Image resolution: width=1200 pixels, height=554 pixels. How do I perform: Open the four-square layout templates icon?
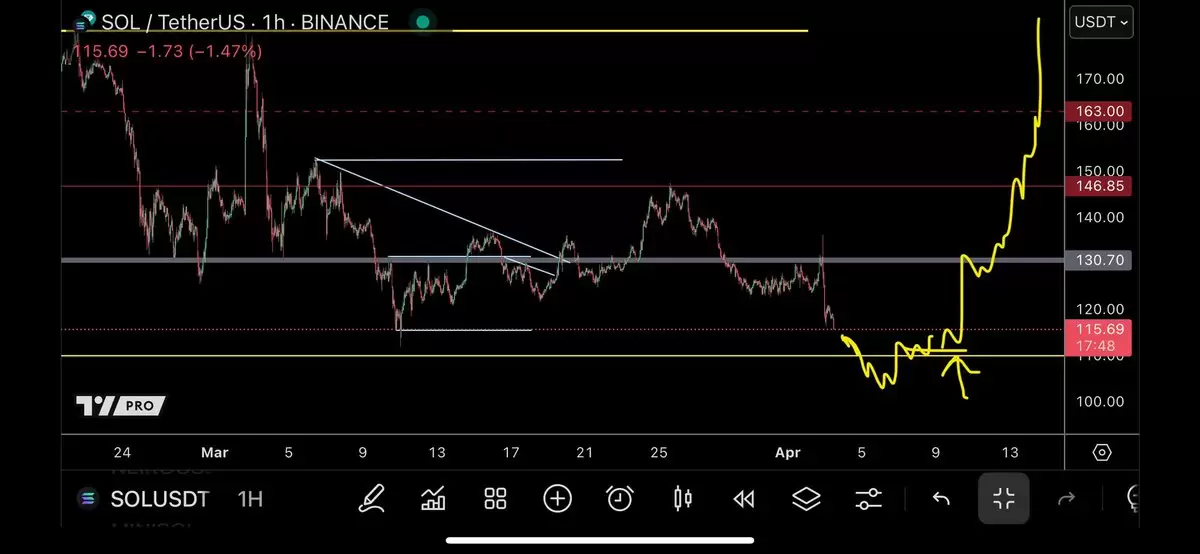point(495,498)
